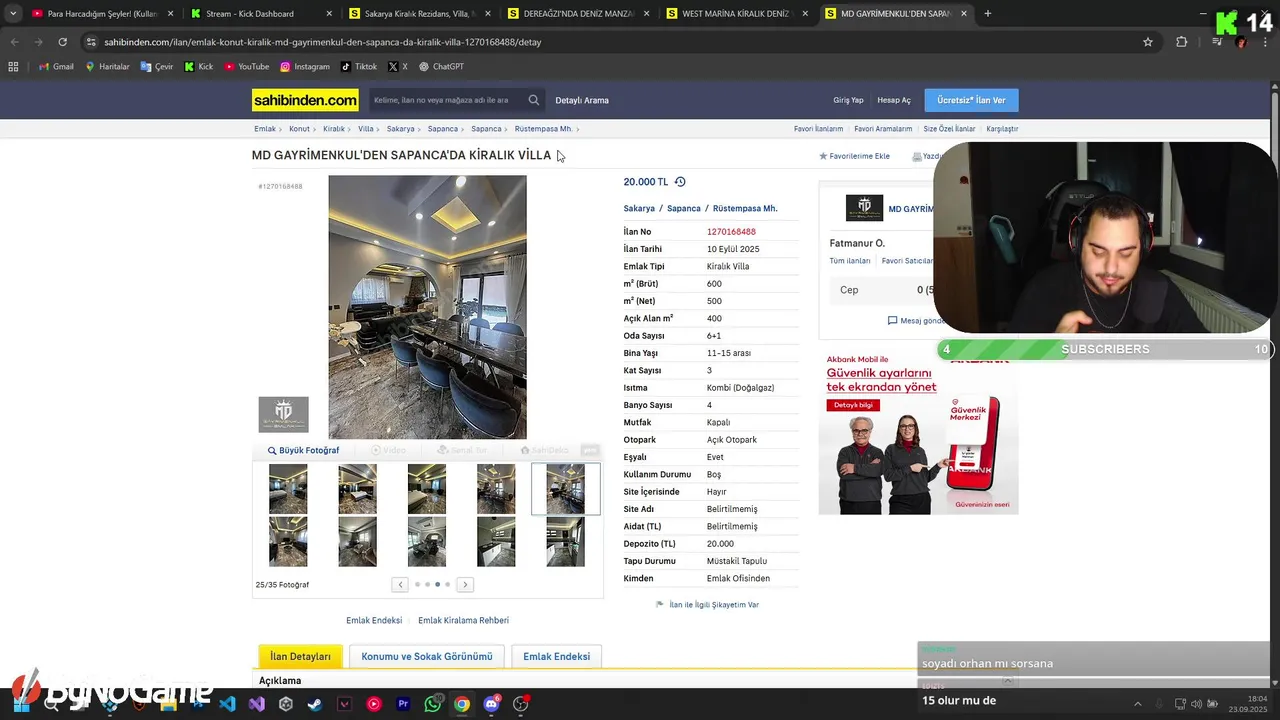Open Discord from the taskbar
1280x720 pixels.
pos(491,704)
